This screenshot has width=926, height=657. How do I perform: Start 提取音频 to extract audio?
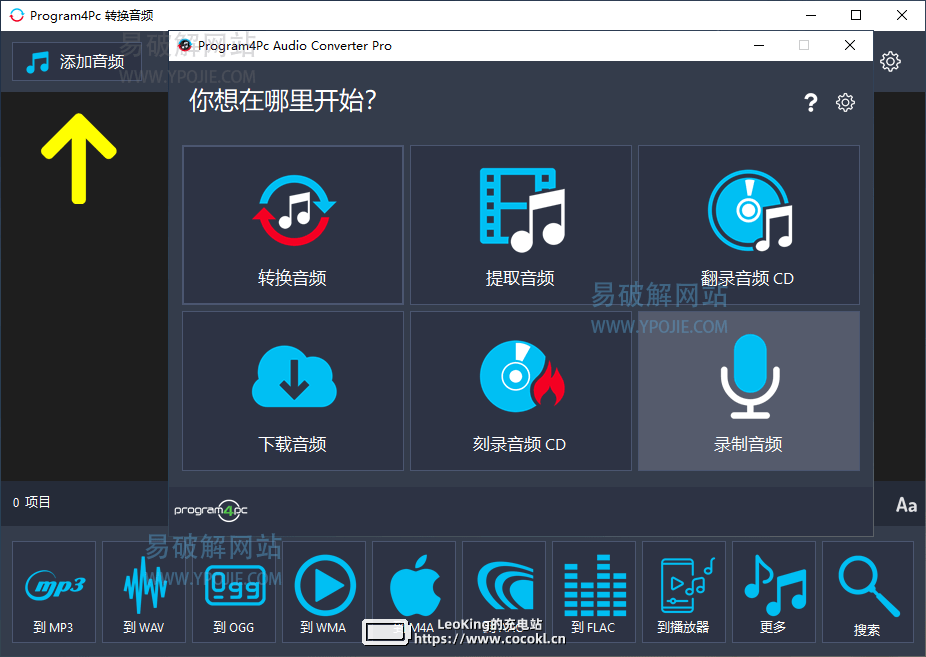pyautogui.click(x=520, y=224)
